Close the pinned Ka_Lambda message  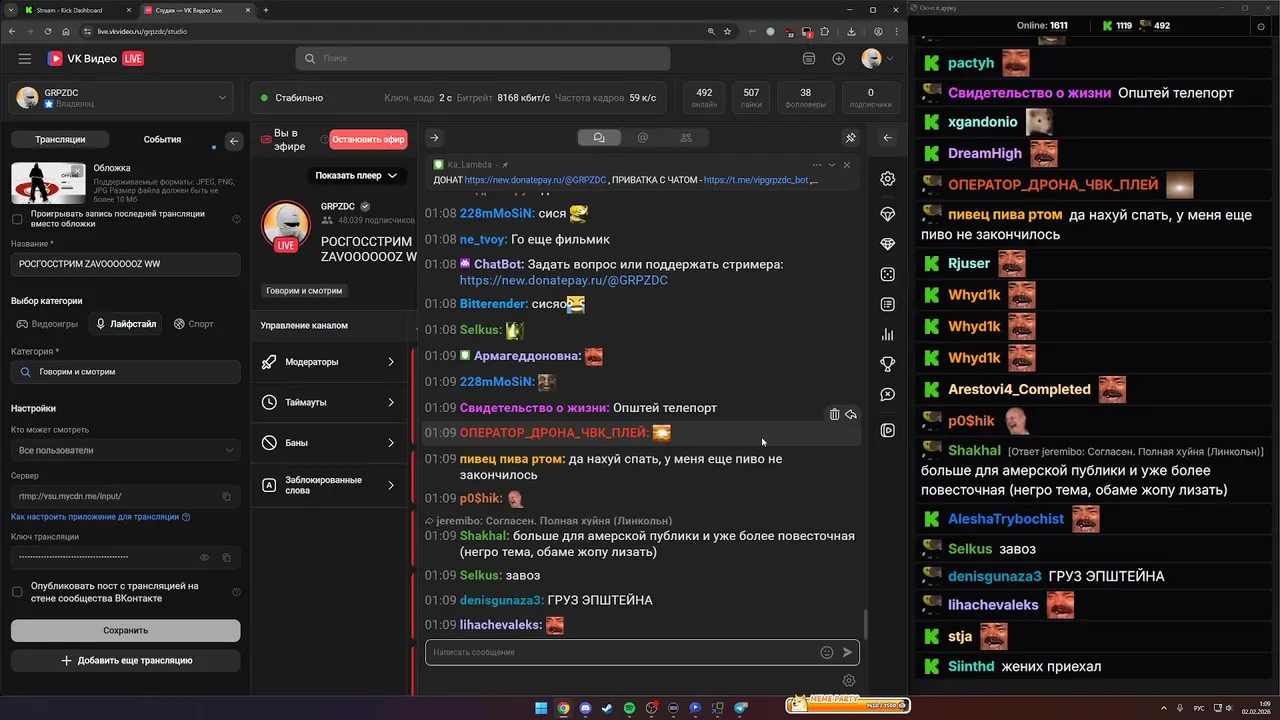click(x=847, y=165)
